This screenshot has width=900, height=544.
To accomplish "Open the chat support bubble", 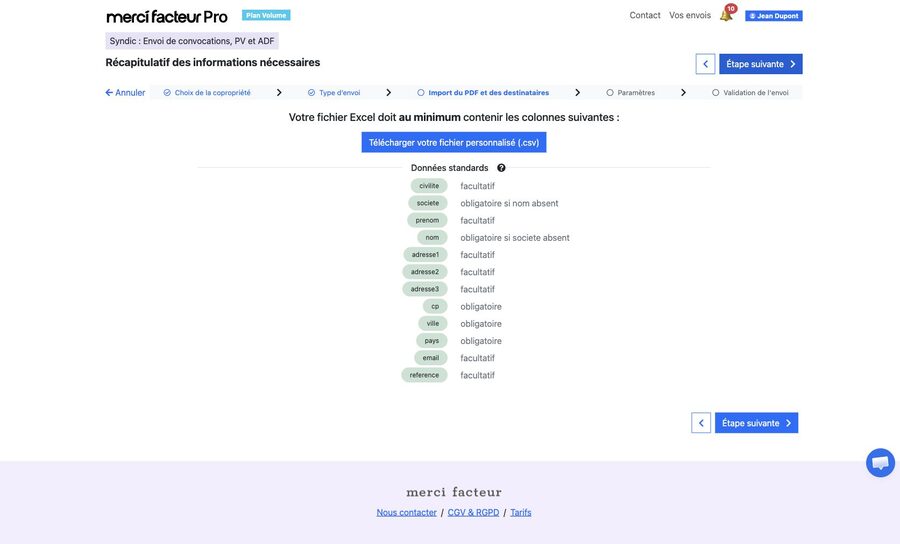I will pyautogui.click(x=880, y=463).
